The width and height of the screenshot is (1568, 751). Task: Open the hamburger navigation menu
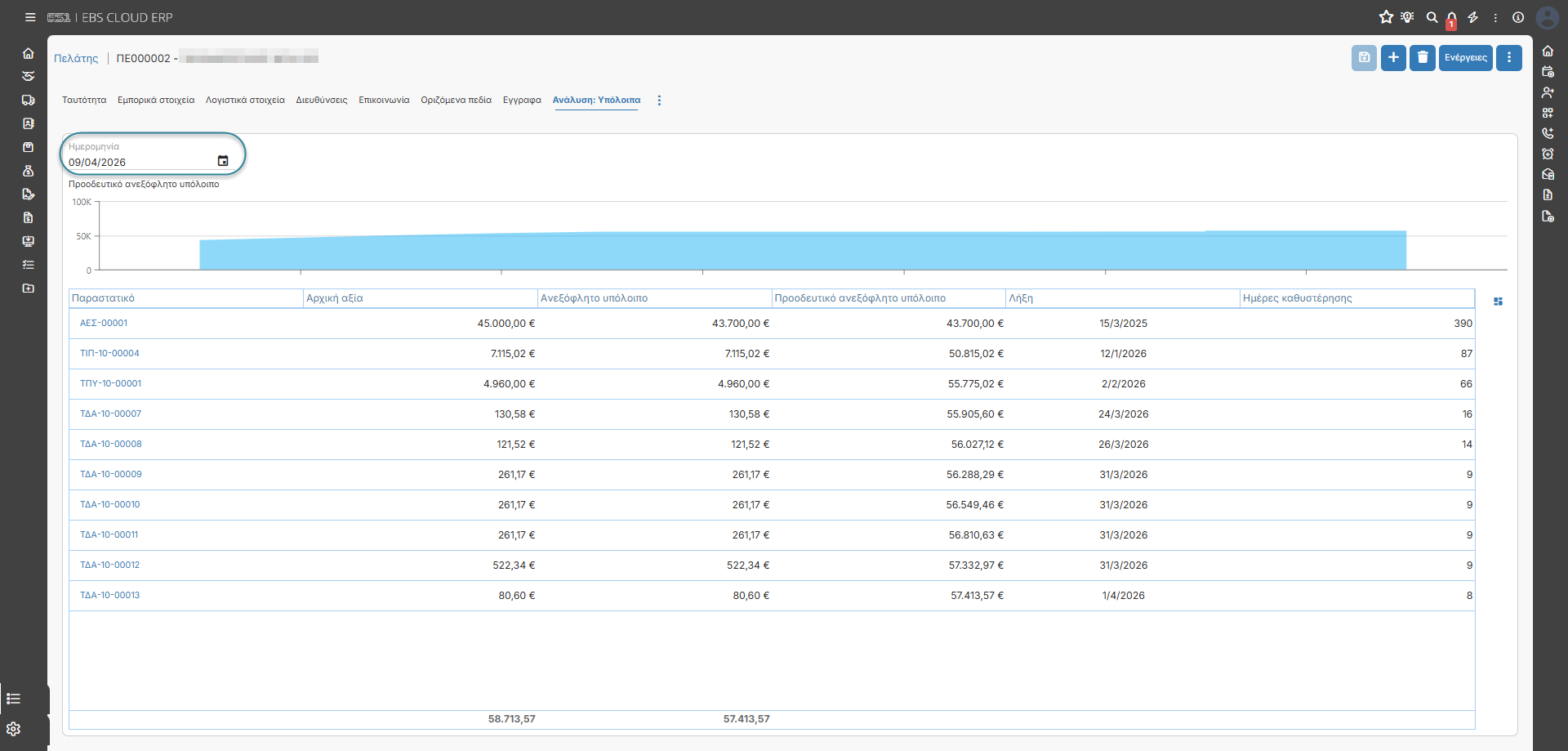pos(30,17)
